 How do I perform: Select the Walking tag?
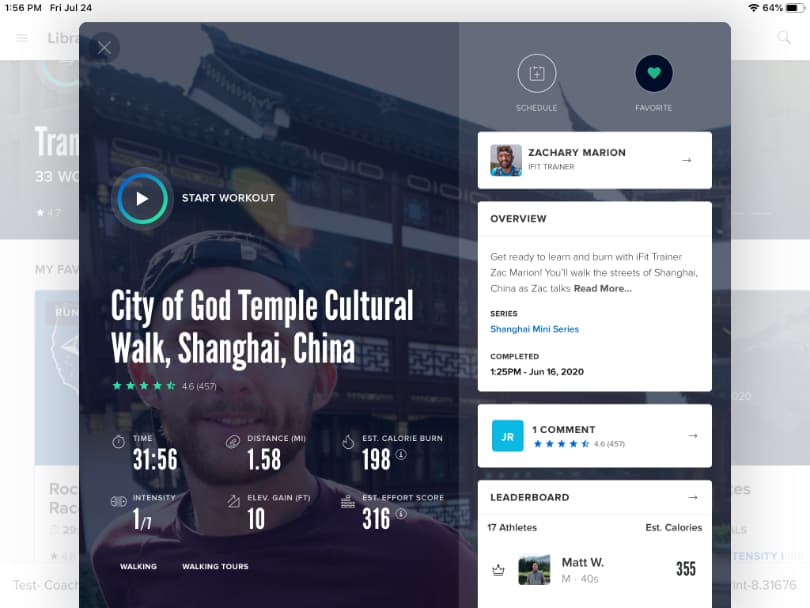(138, 567)
